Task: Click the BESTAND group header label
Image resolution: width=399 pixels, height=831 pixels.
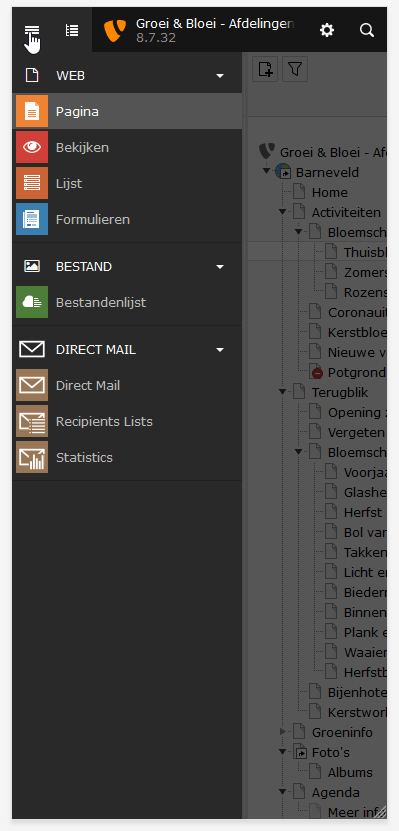Action: 84,267
